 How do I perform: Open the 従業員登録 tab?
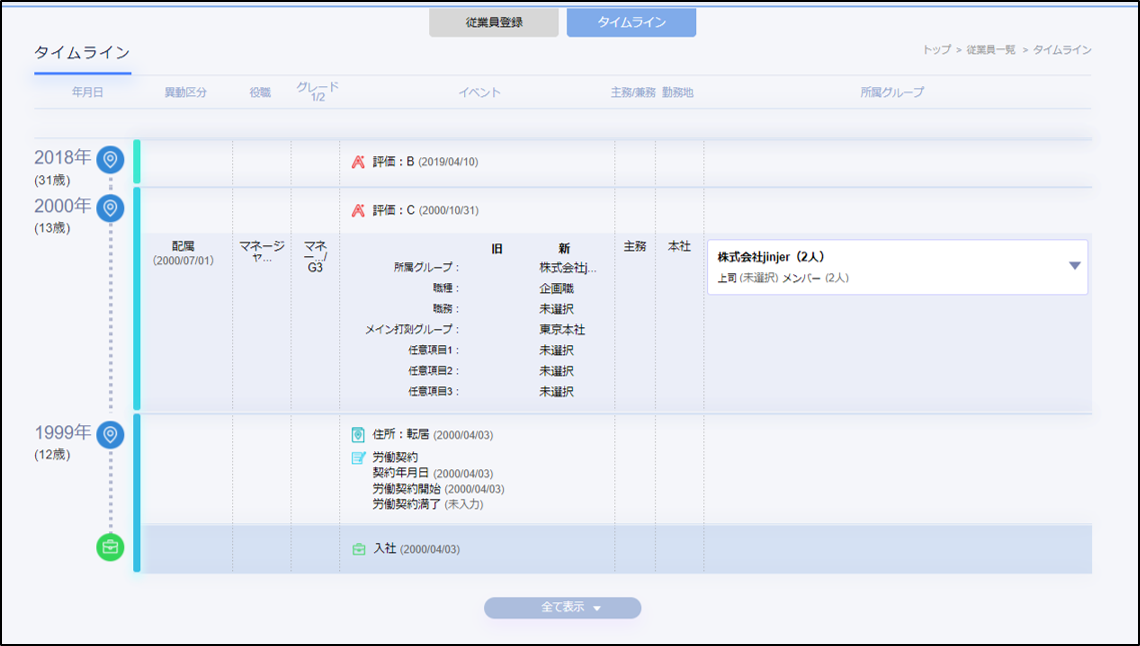[x=494, y=23]
